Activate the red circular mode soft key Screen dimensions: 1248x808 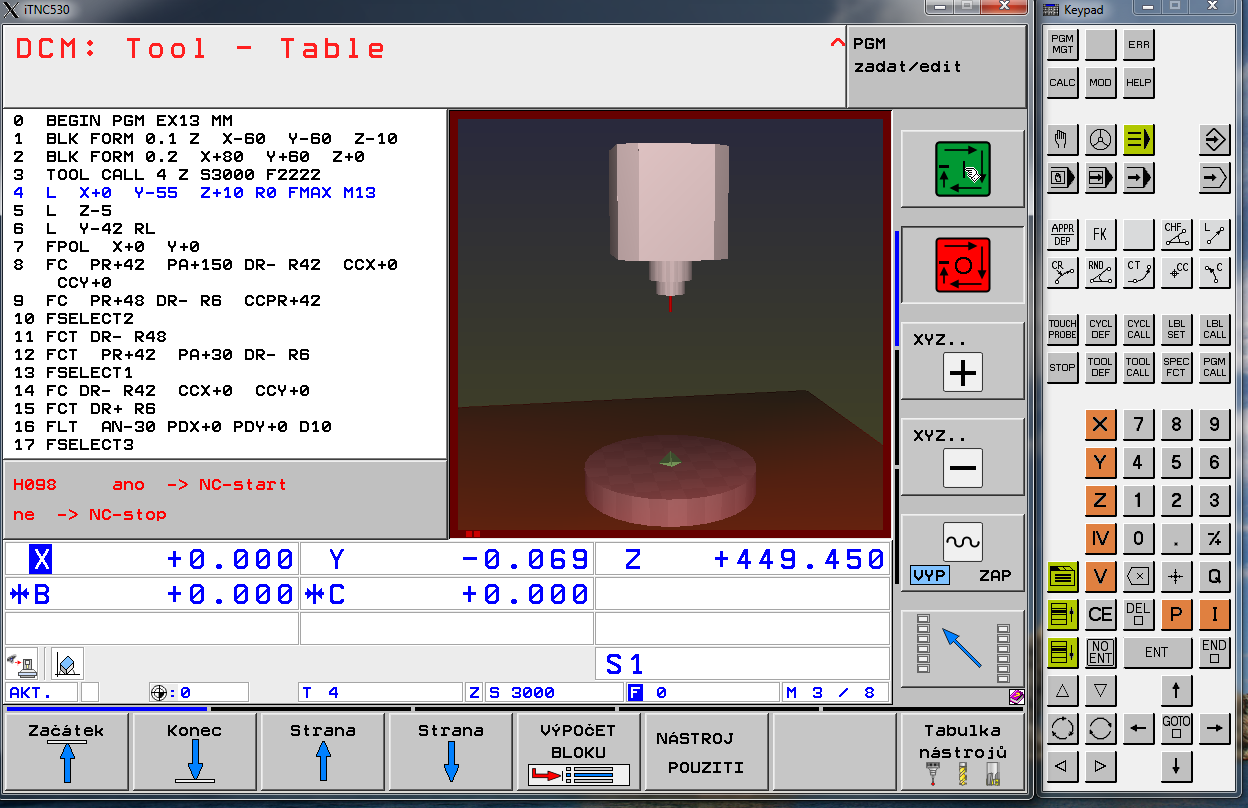point(962,265)
